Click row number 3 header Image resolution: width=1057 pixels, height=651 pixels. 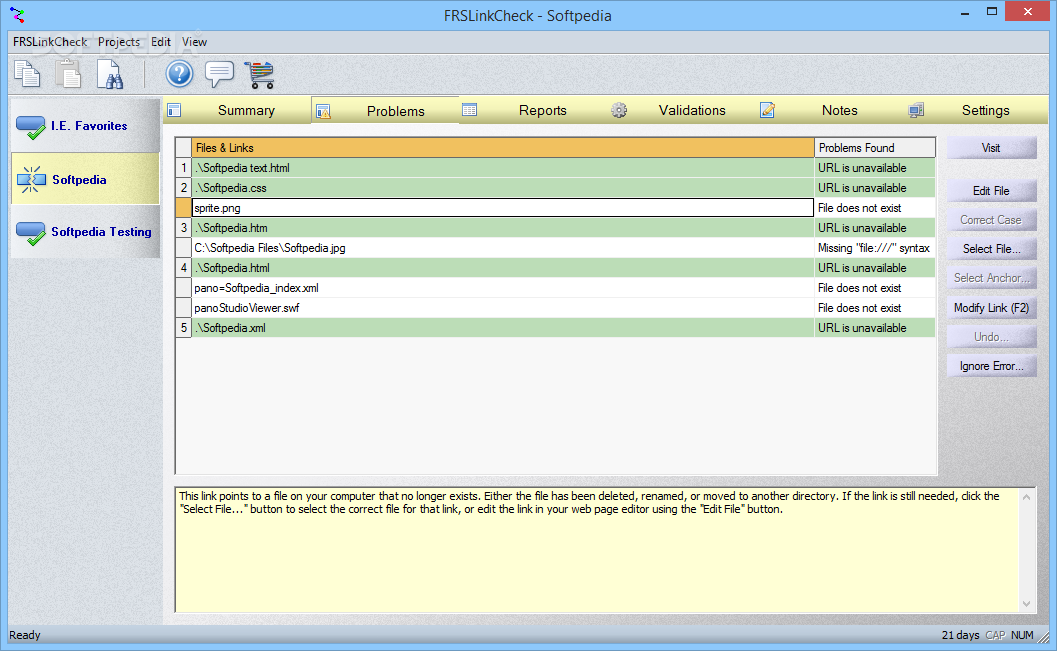183,228
